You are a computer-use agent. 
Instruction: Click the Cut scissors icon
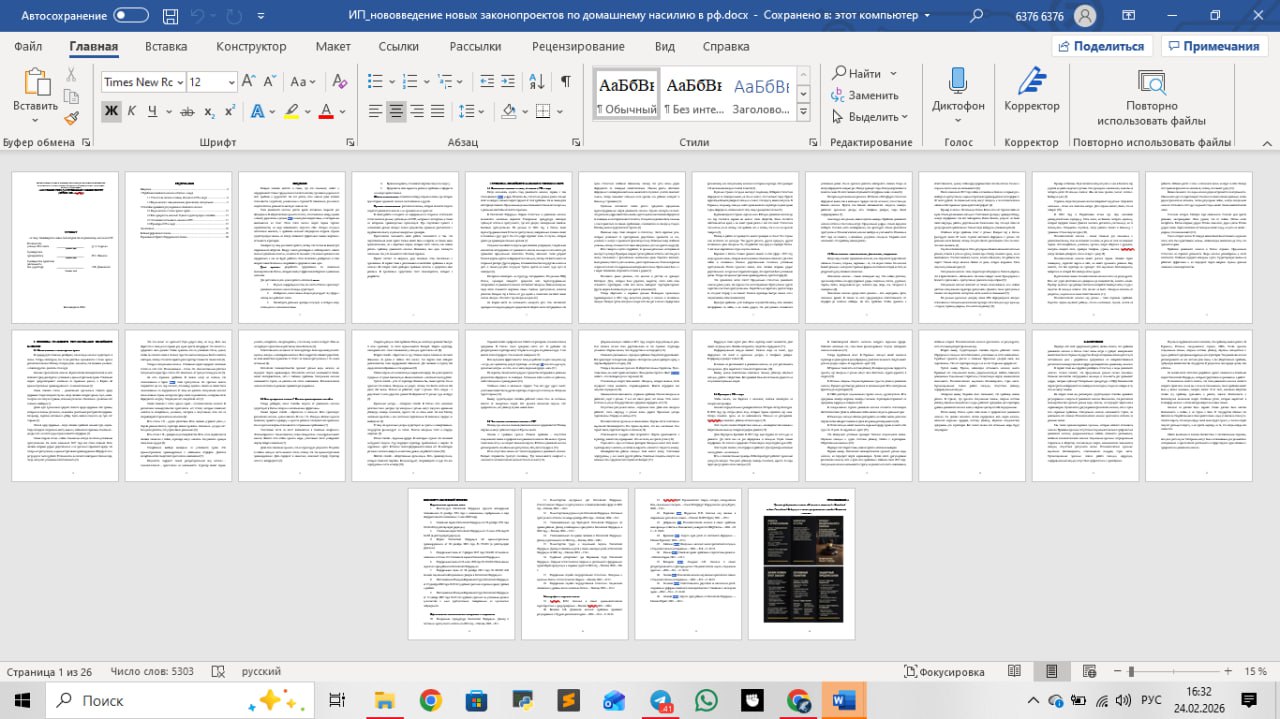pyautogui.click(x=71, y=75)
